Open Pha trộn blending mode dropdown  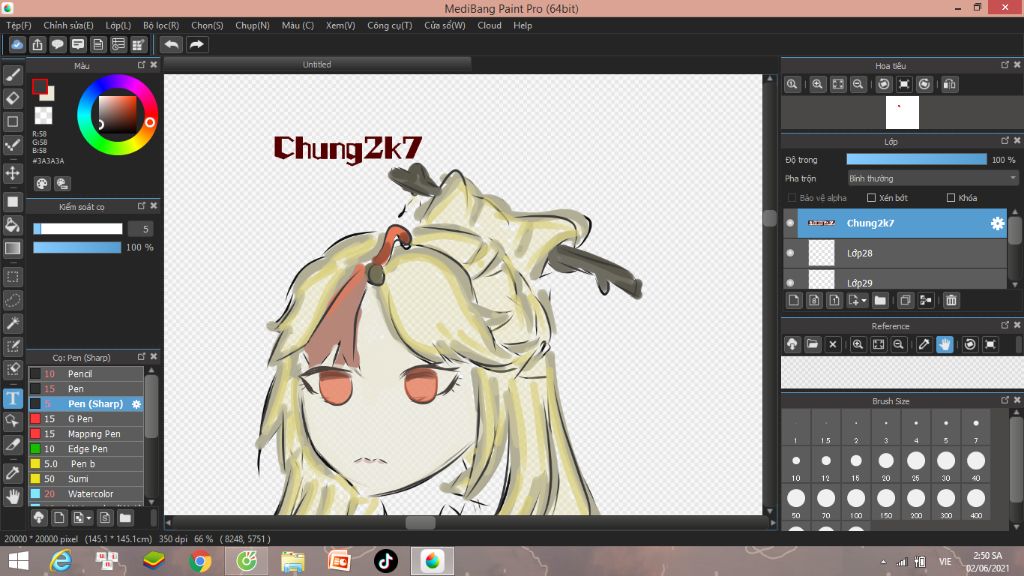pos(932,178)
